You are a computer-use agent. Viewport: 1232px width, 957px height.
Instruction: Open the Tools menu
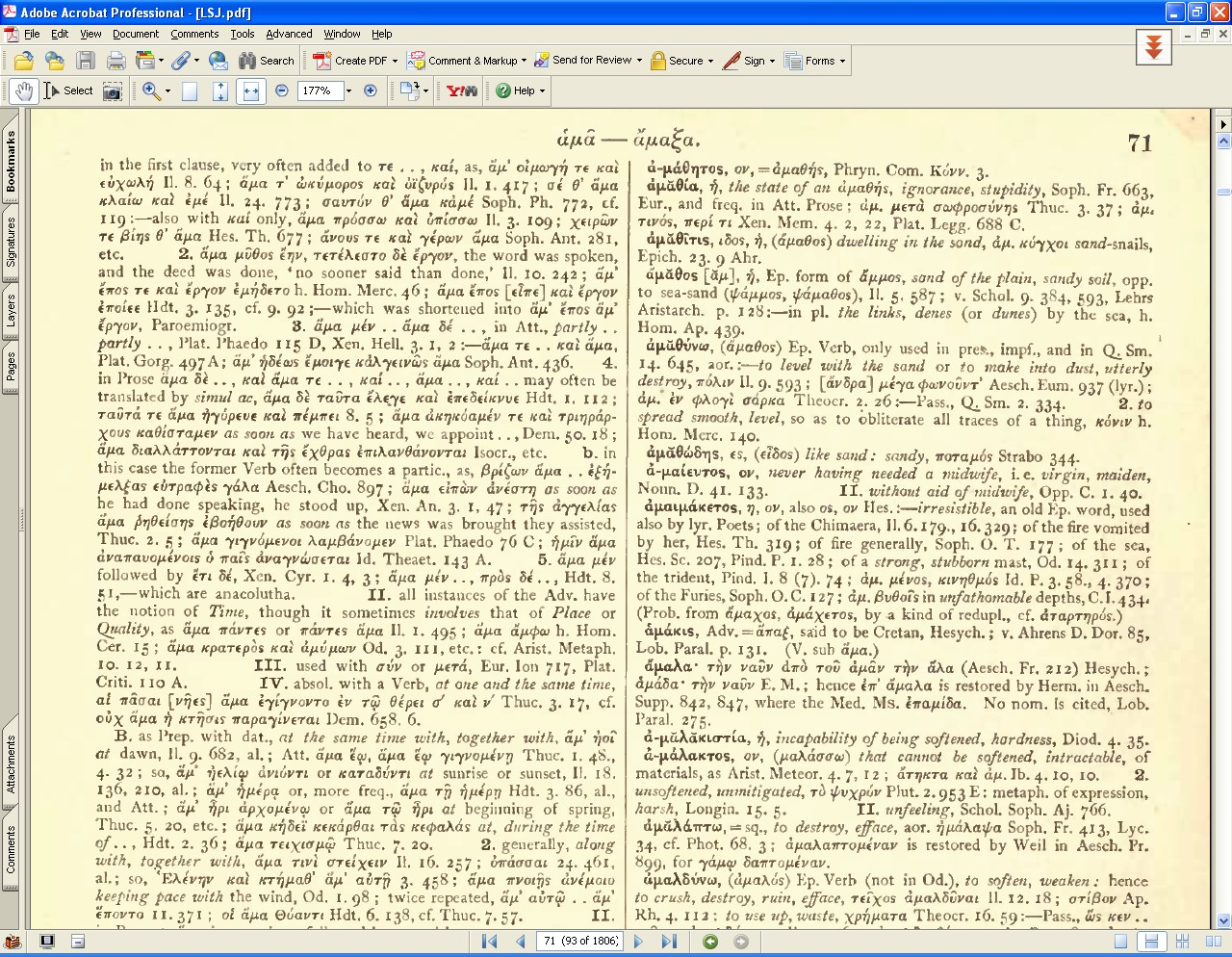(243, 34)
